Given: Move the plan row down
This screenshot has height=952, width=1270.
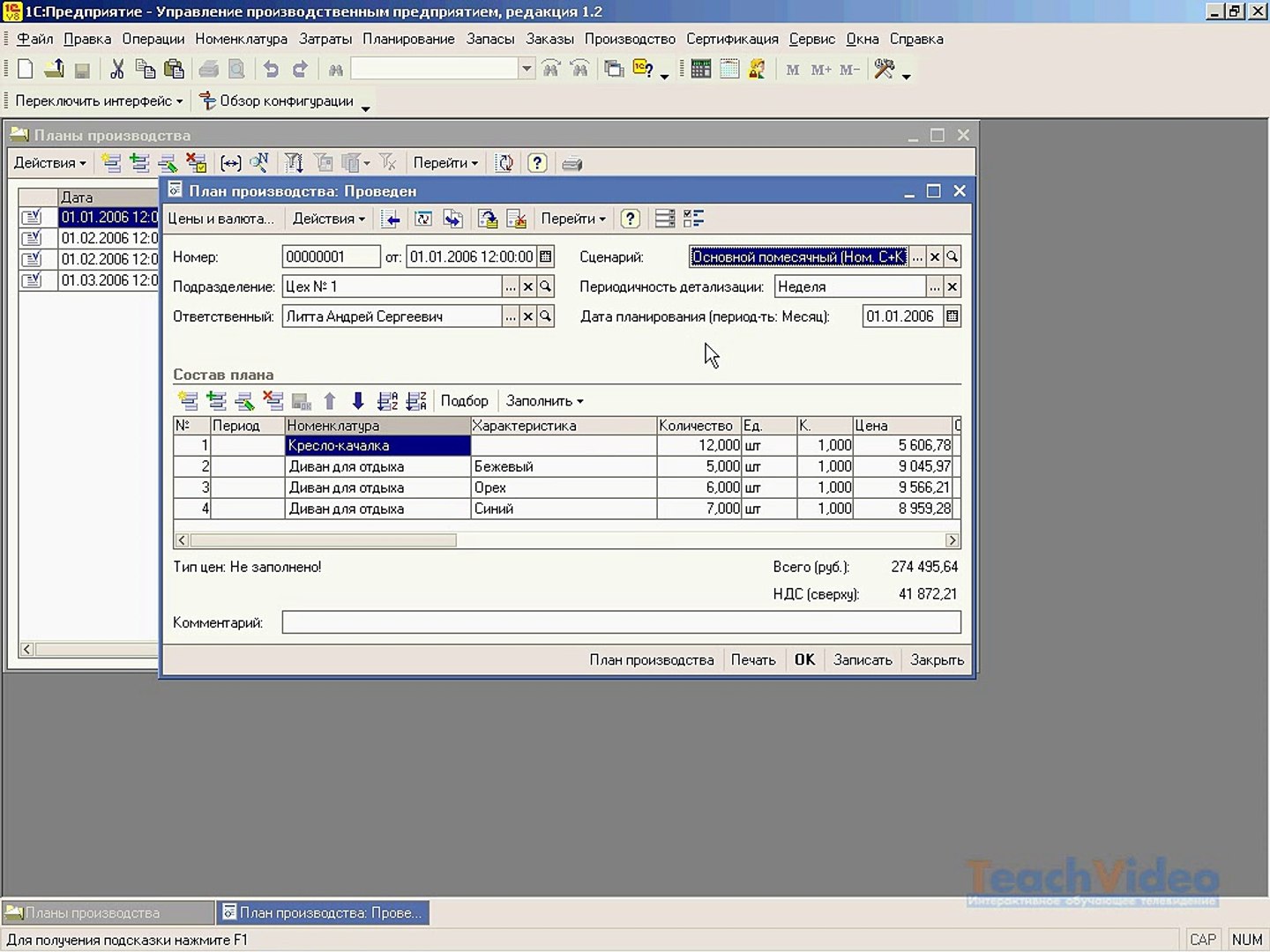Looking at the screenshot, I should (x=358, y=401).
